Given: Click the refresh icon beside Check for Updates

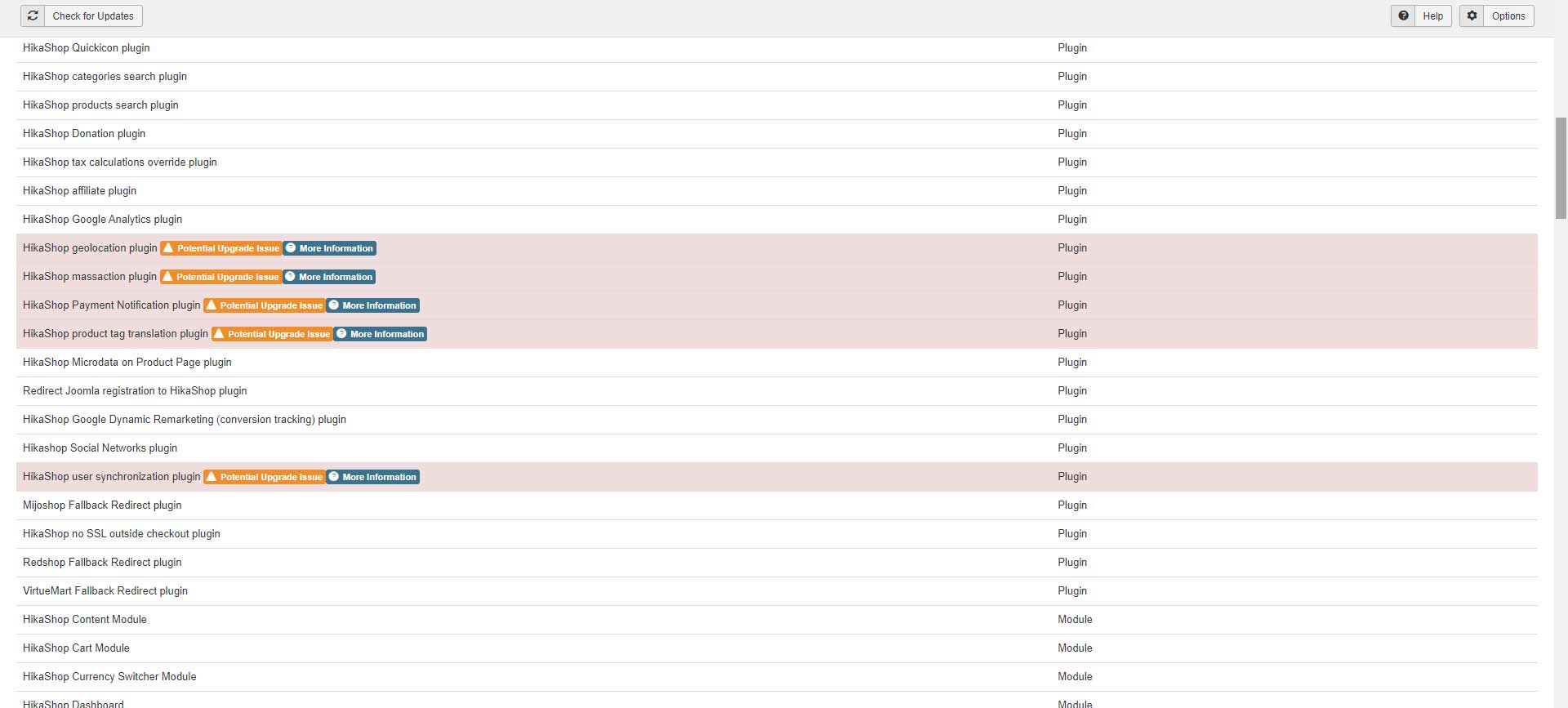Looking at the screenshot, I should tap(33, 16).
